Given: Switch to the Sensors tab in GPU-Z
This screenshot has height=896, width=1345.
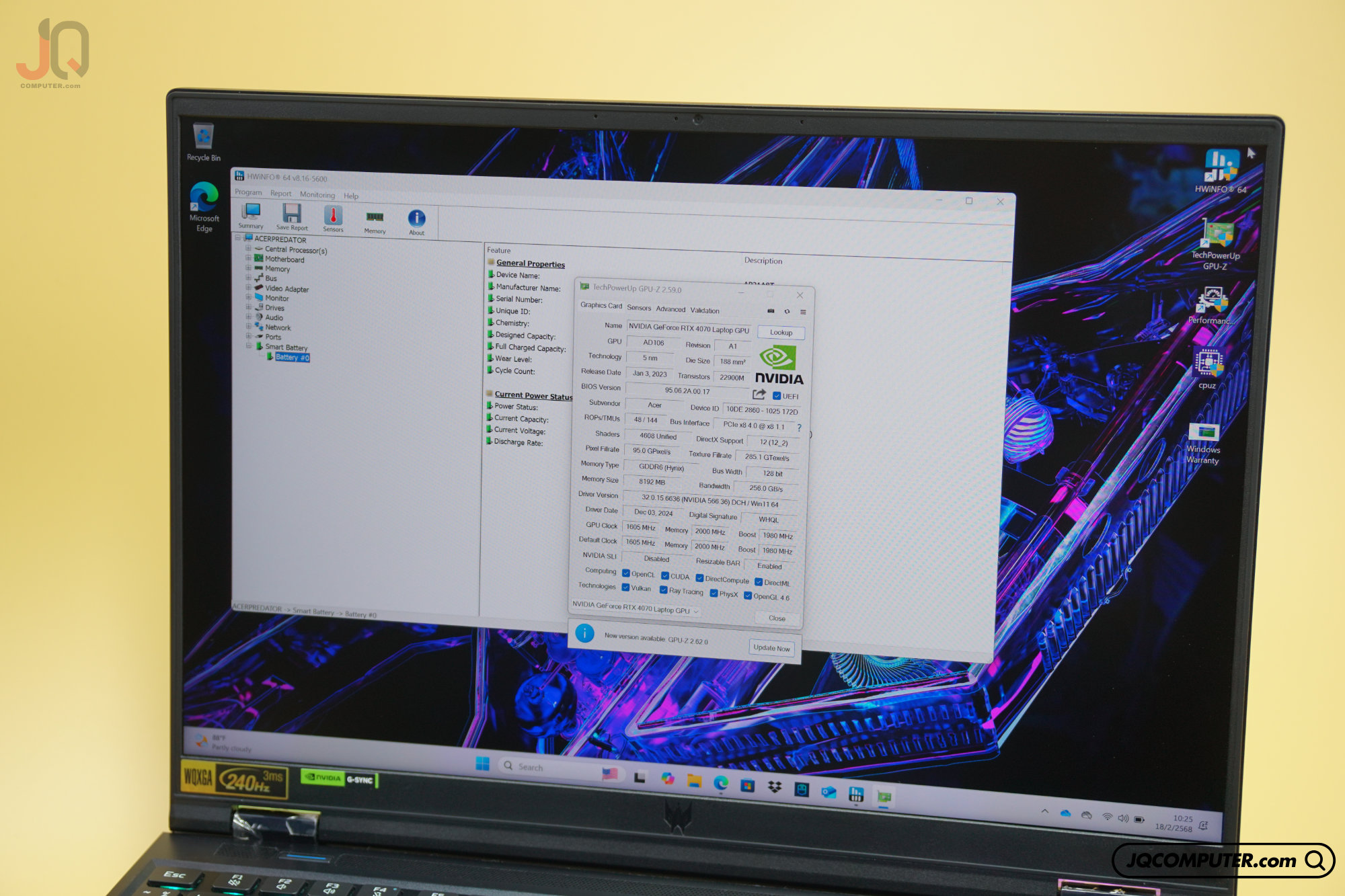Looking at the screenshot, I should (639, 308).
